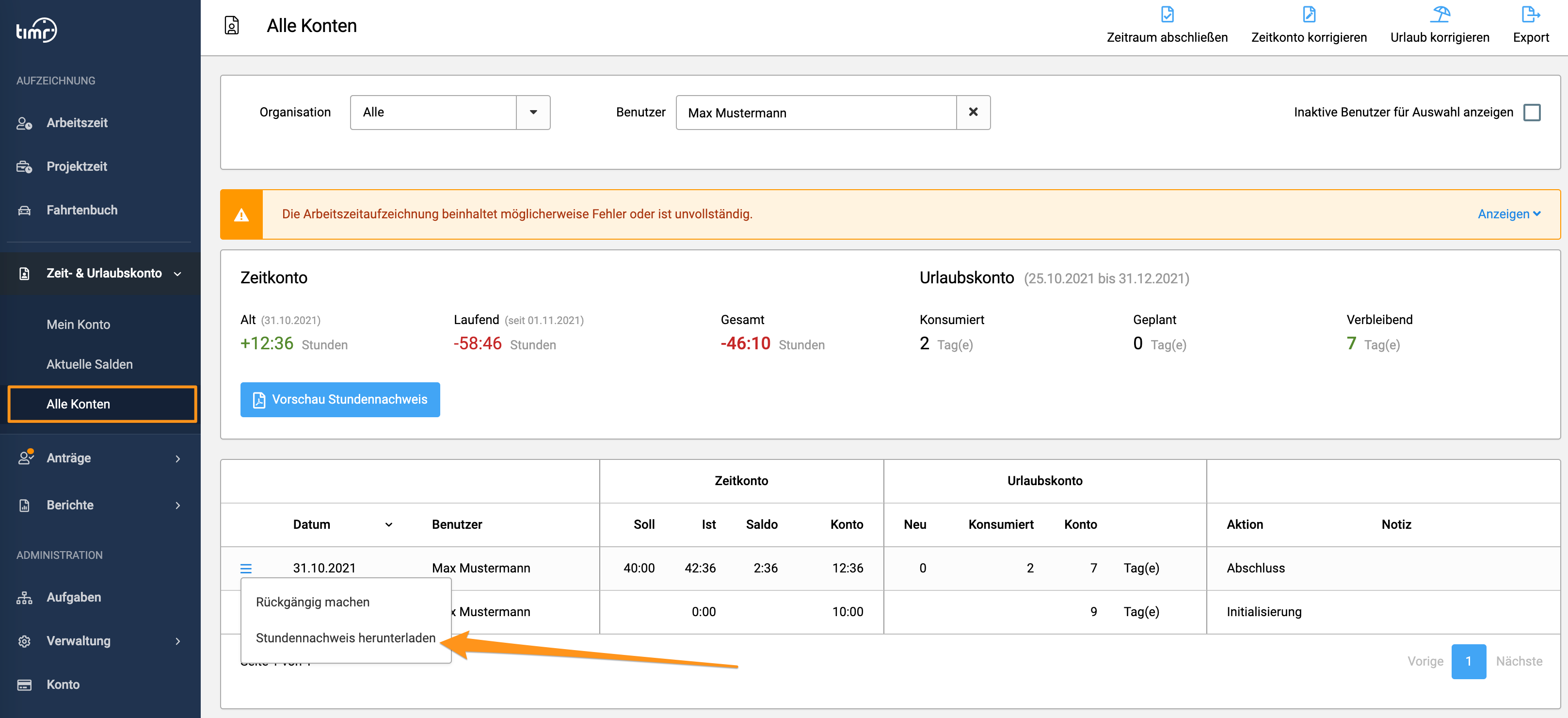Click the Notiz column header
1568x718 pixels.
coord(1396,524)
